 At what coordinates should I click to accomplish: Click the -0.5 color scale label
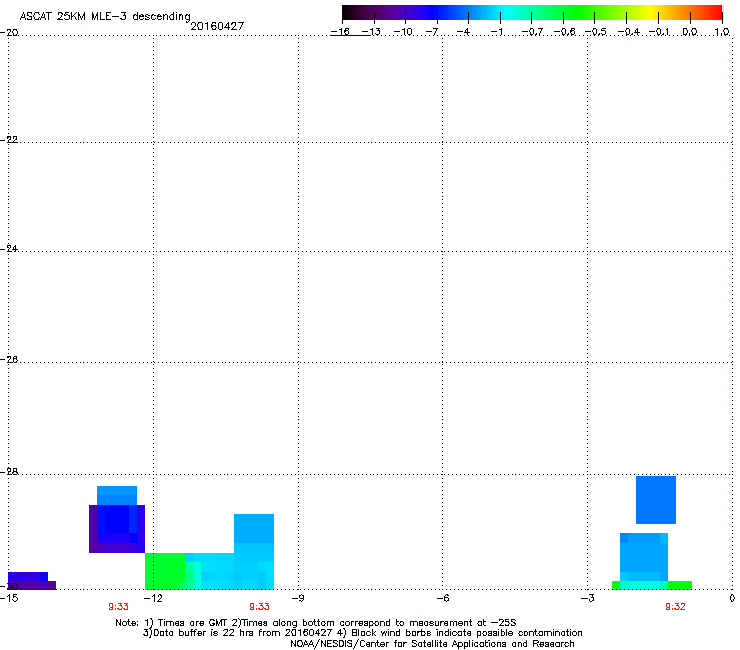[596, 32]
